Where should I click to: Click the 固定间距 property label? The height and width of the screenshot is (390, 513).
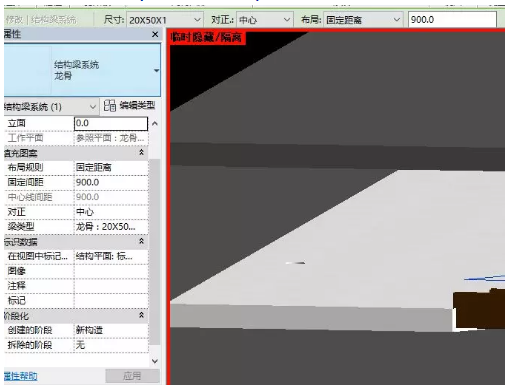point(25,182)
